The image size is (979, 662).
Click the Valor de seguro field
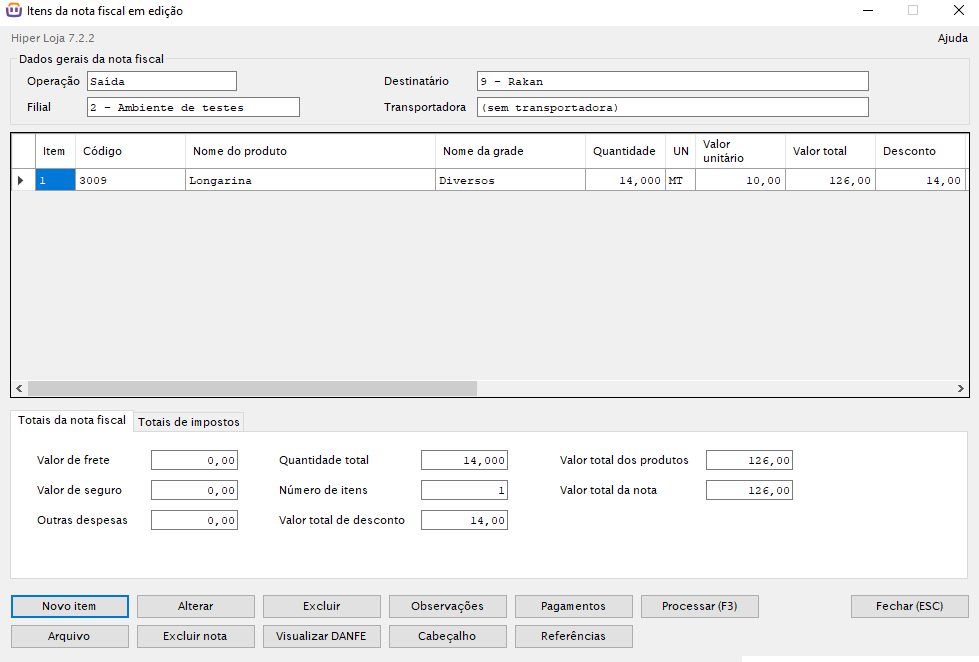coord(194,490)
